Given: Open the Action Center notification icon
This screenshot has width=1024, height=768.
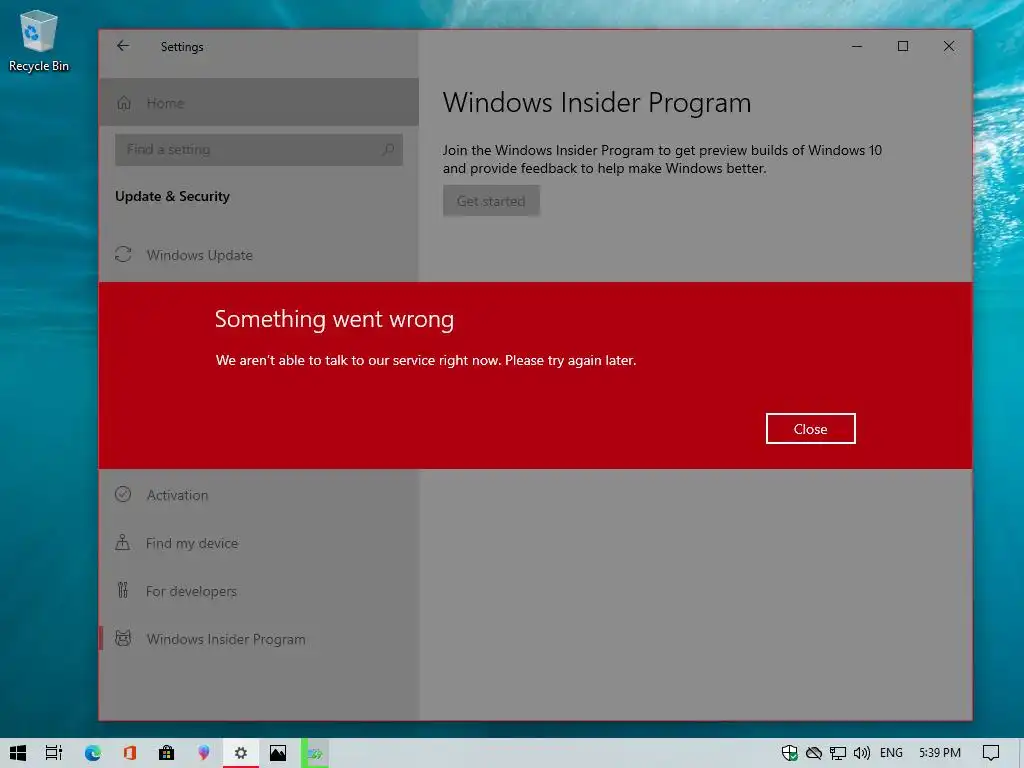Looking at the screenshot, I should click(991, 753).
